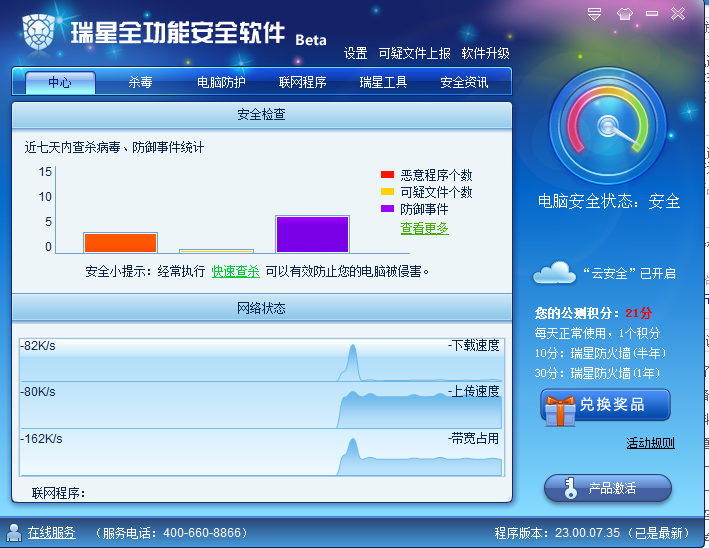Viewport: 709px width, 548px height.
Task: Open the 瑞星工具 tab
Action: click(383, 82)
